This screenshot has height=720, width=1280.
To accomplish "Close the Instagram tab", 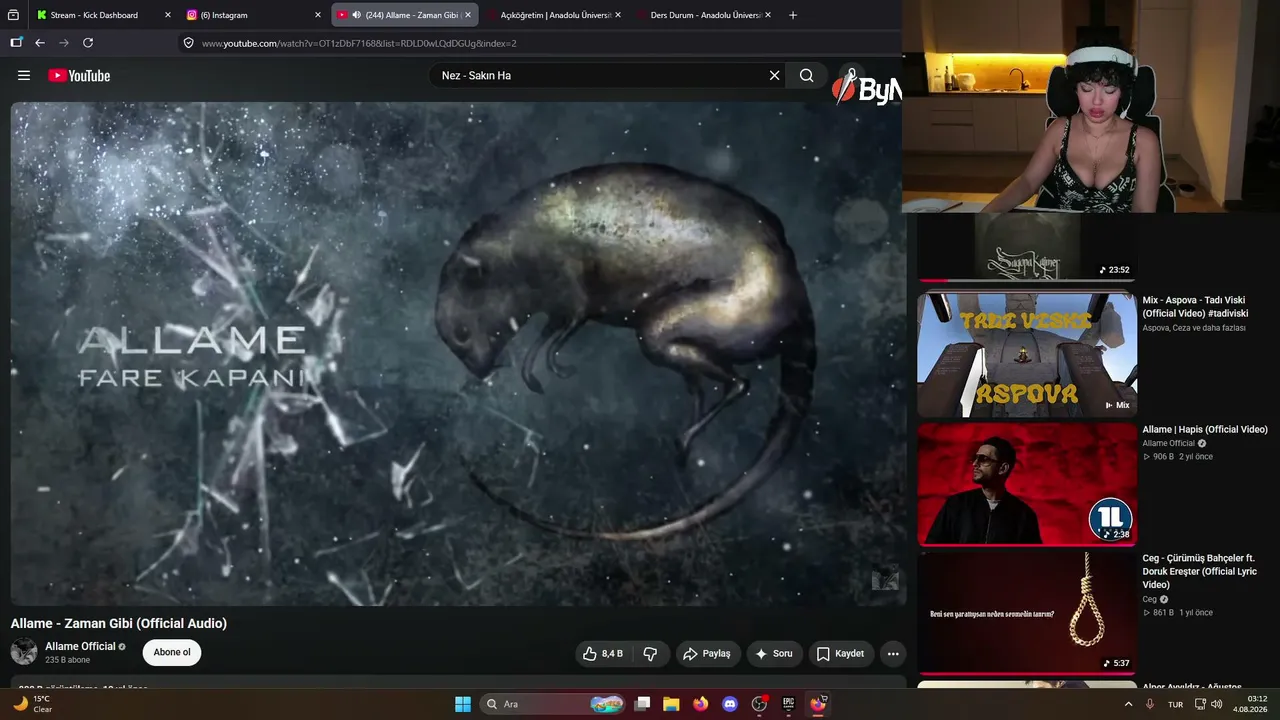I will click(x=318, y=15).
